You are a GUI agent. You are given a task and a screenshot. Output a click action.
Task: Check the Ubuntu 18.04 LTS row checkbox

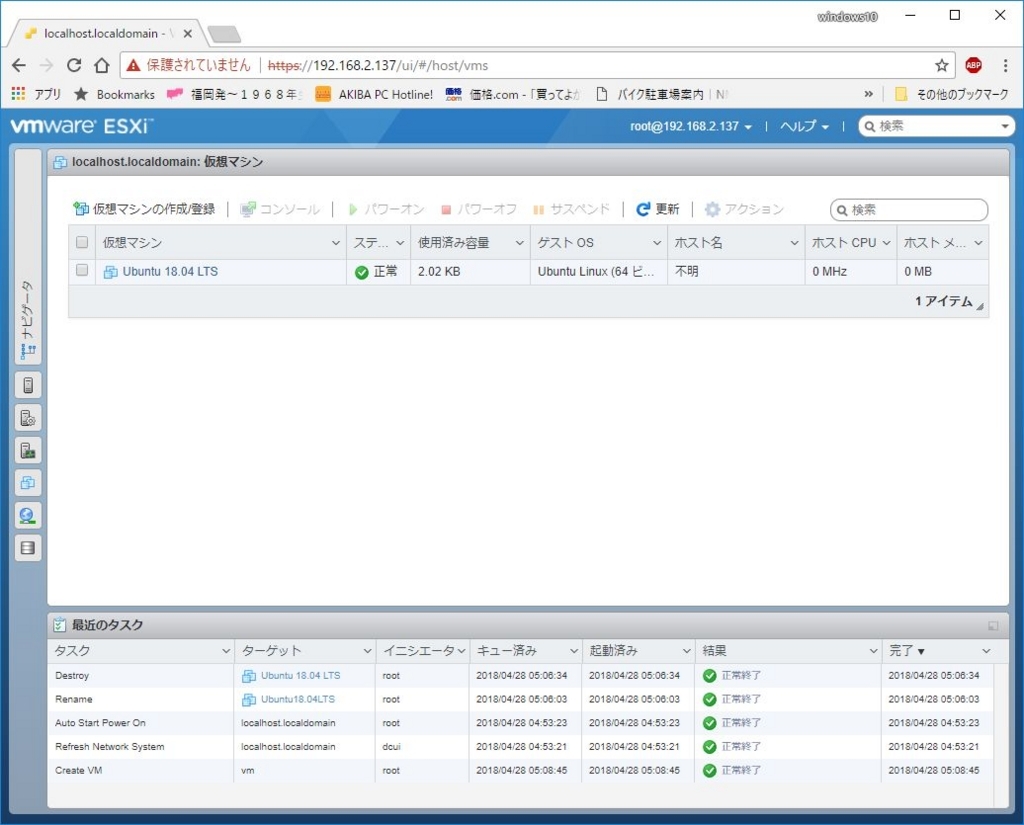click(82, 270)
